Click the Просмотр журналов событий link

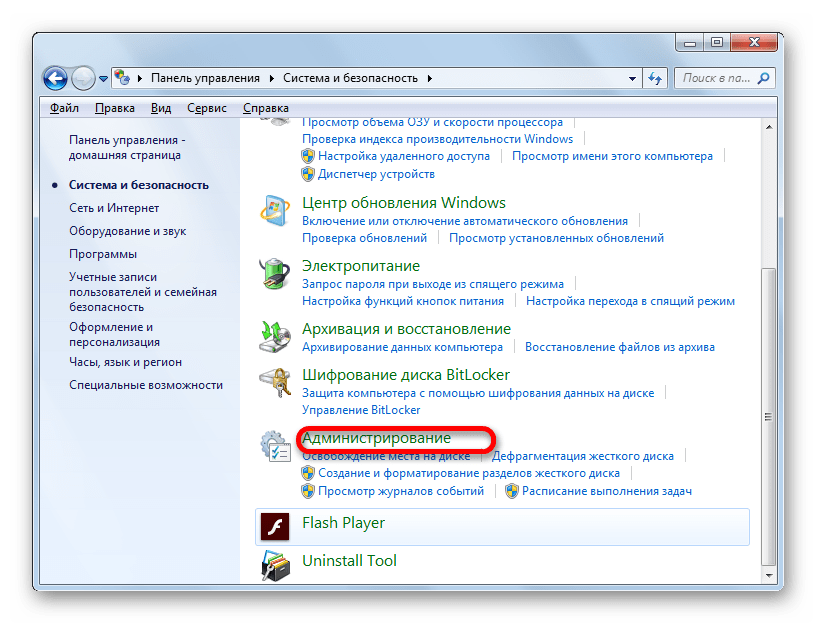(401, 491)
